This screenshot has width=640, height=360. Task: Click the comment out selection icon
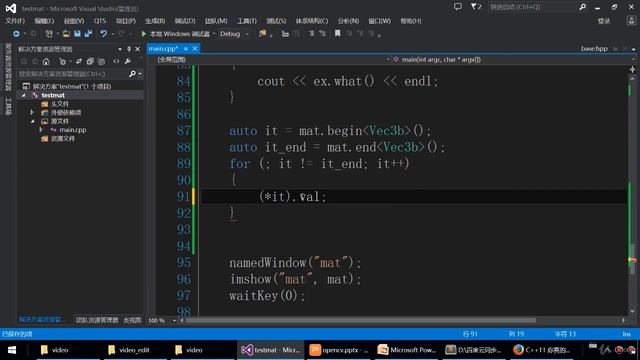tap(311, 34)
